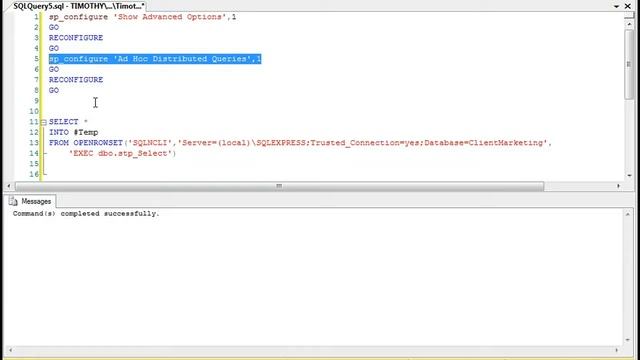Click GO on line 6
Image resolution: width=640 pixels, height=360 pixels.
[54, 69]
